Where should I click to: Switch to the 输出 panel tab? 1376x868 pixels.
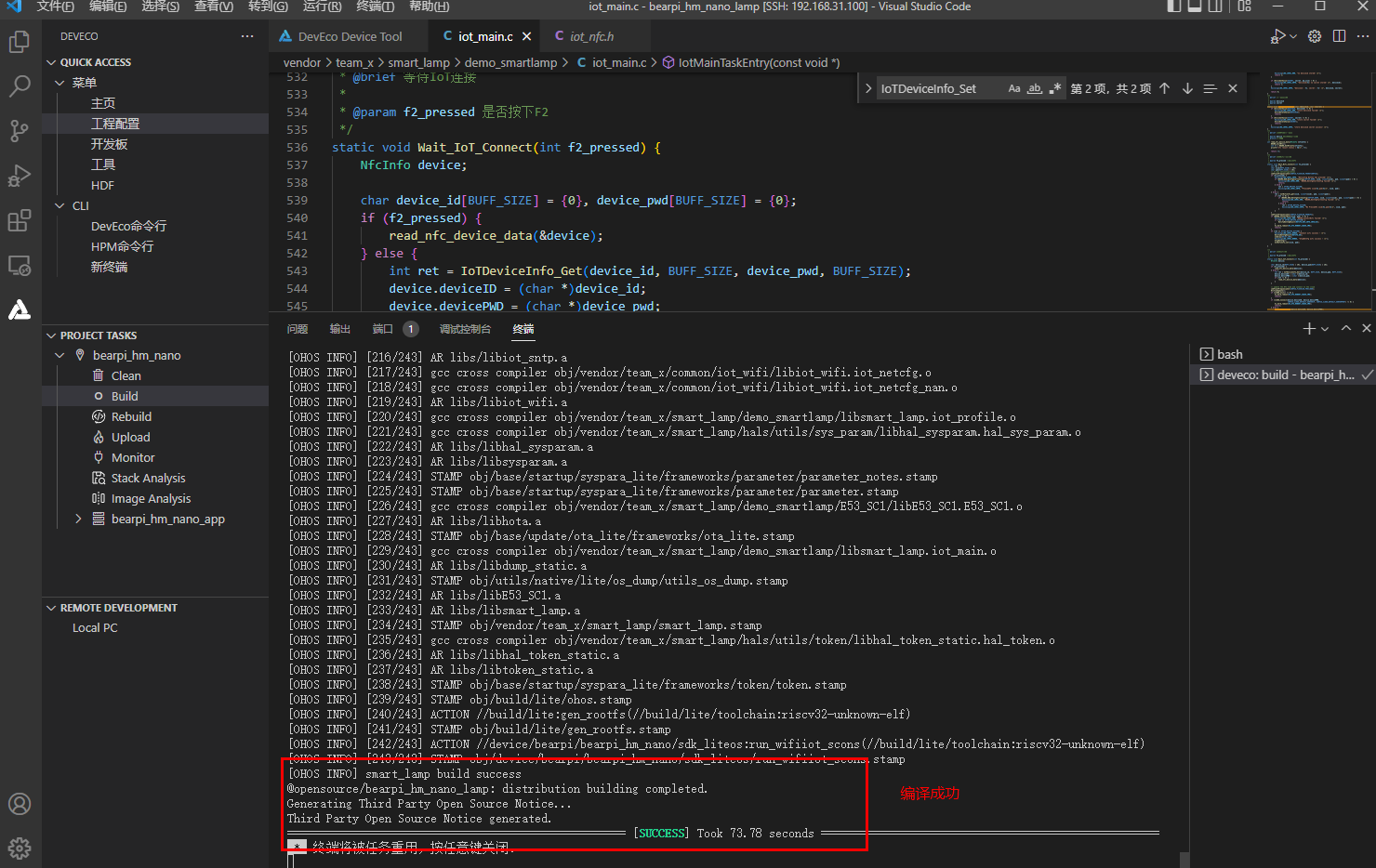coord(340,329)
